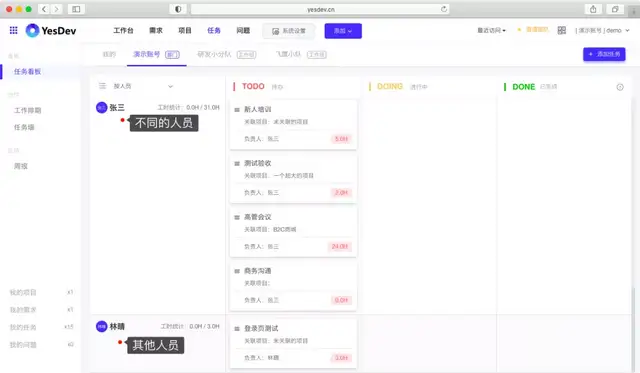The height and width of the screenshot is (373, 640).
Task: Expand the blue 添加 dropdown button
Action: pos(343,31)
